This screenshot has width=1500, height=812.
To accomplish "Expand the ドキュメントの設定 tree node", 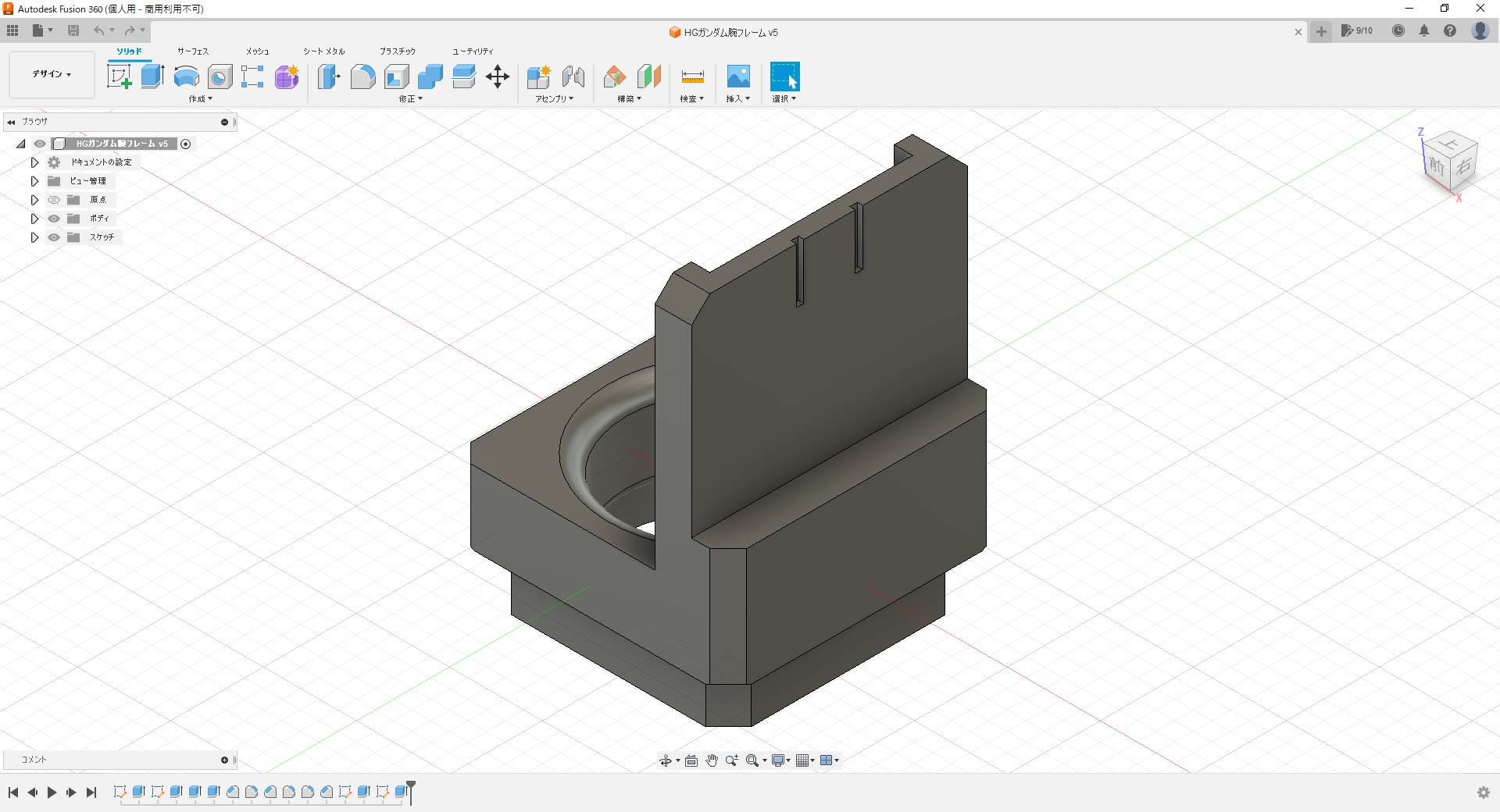I will click(34, 162).
